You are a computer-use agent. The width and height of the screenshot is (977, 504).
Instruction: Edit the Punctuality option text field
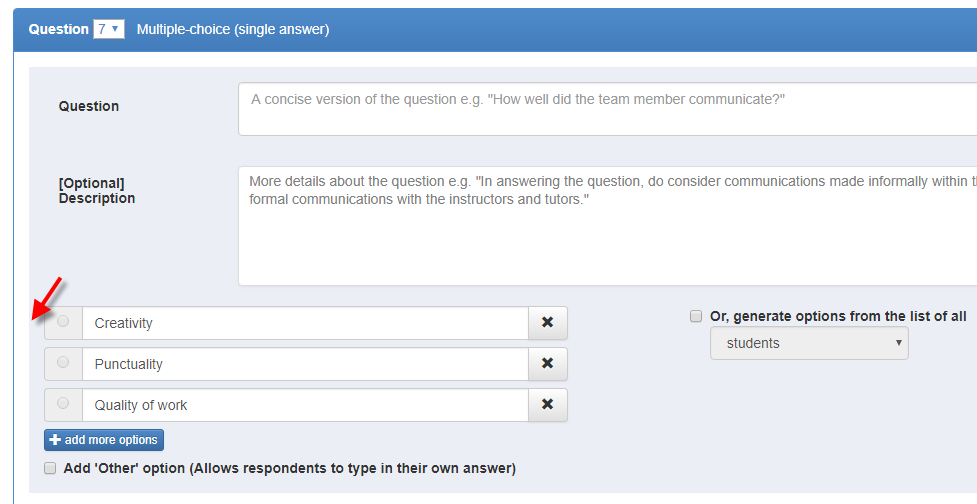(305, 364)
